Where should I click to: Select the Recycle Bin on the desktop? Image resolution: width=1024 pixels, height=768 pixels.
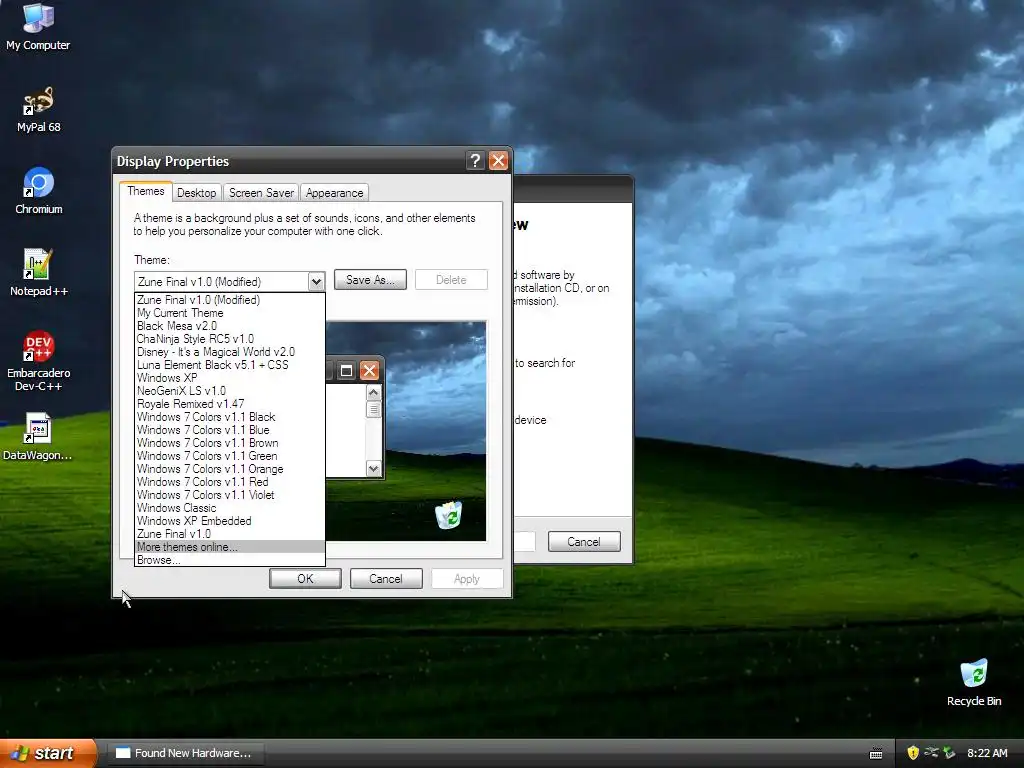974,682
